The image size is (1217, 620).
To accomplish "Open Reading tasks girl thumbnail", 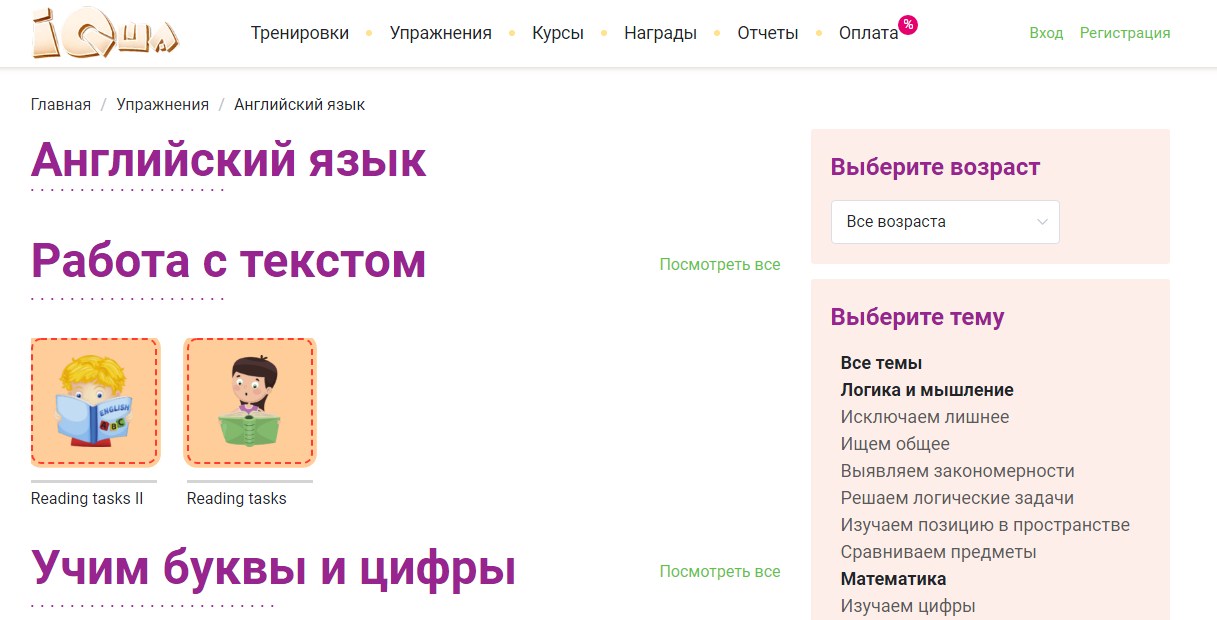I will click(250, 402).
